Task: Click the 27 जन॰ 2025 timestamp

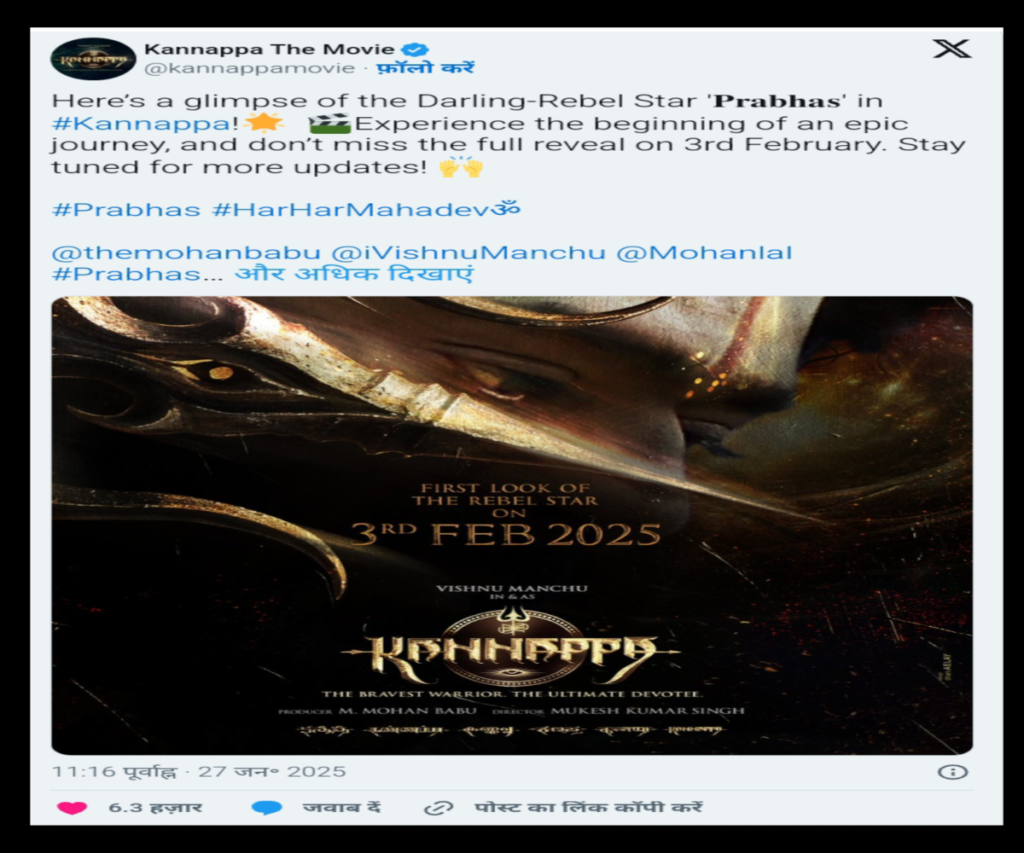Action: click(272, 771)
